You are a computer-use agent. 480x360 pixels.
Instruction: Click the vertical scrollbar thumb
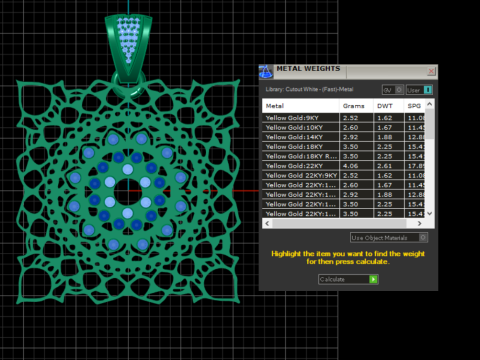pos(430,124)
